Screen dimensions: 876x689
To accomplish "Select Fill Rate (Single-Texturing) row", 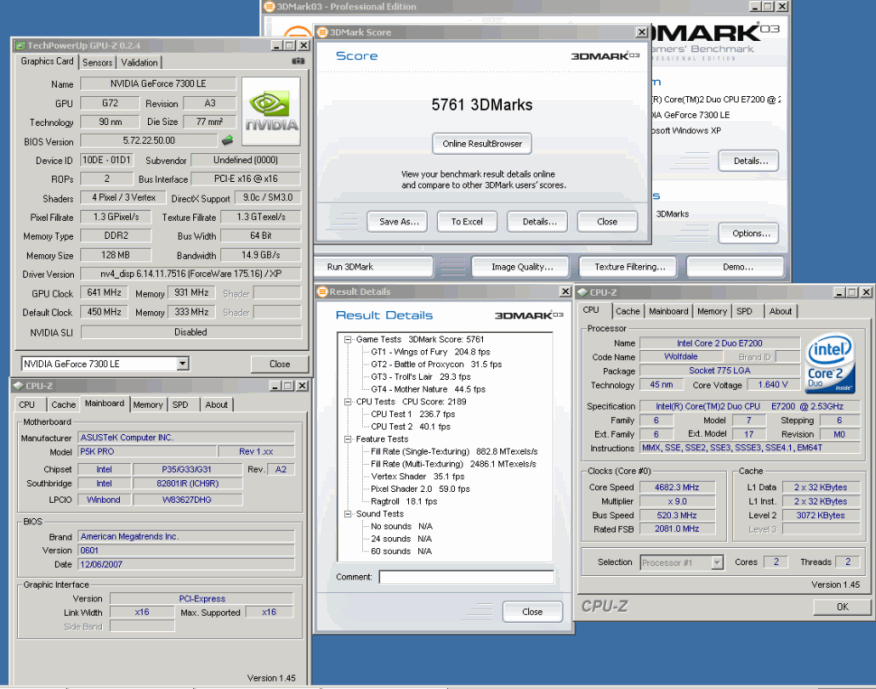I will 454,452.
